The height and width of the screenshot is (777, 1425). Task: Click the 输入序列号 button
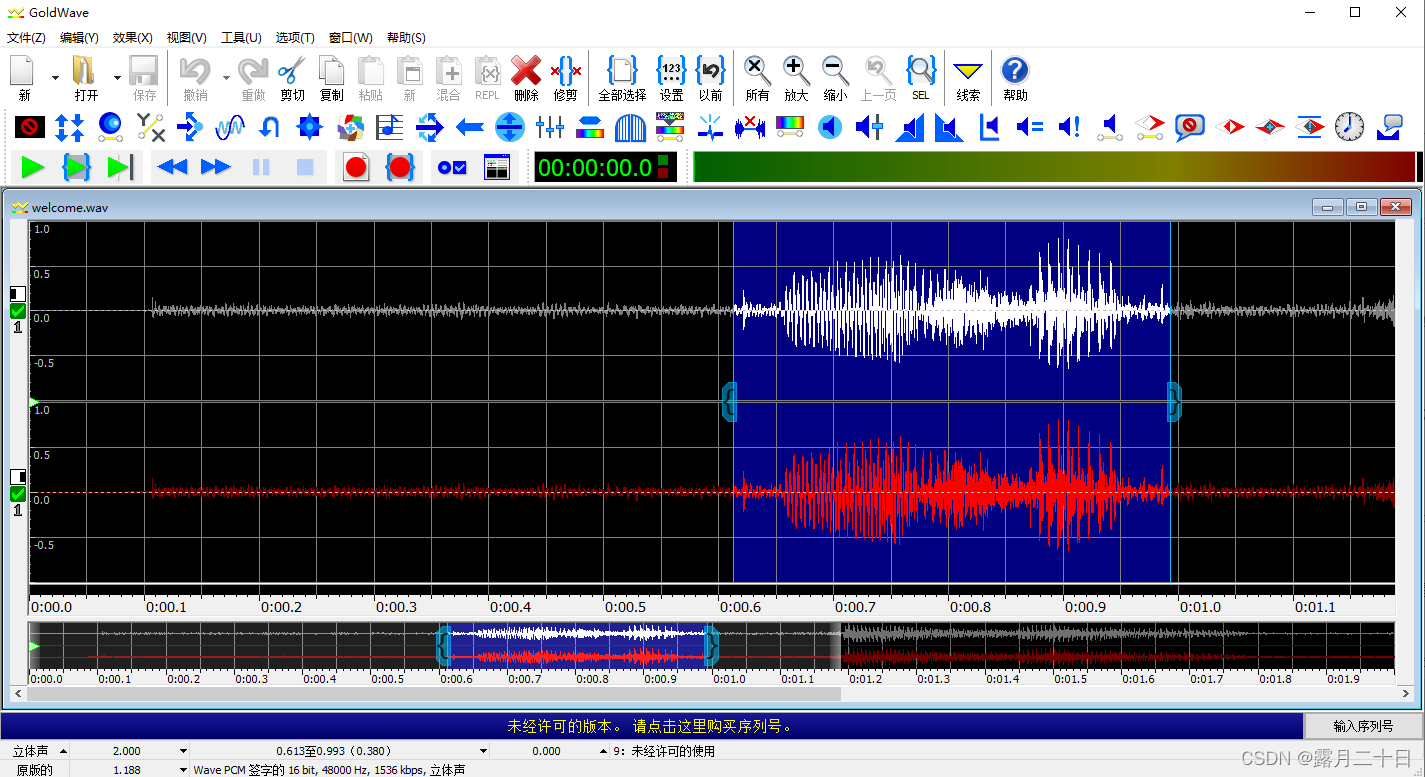click(1363, 726)
